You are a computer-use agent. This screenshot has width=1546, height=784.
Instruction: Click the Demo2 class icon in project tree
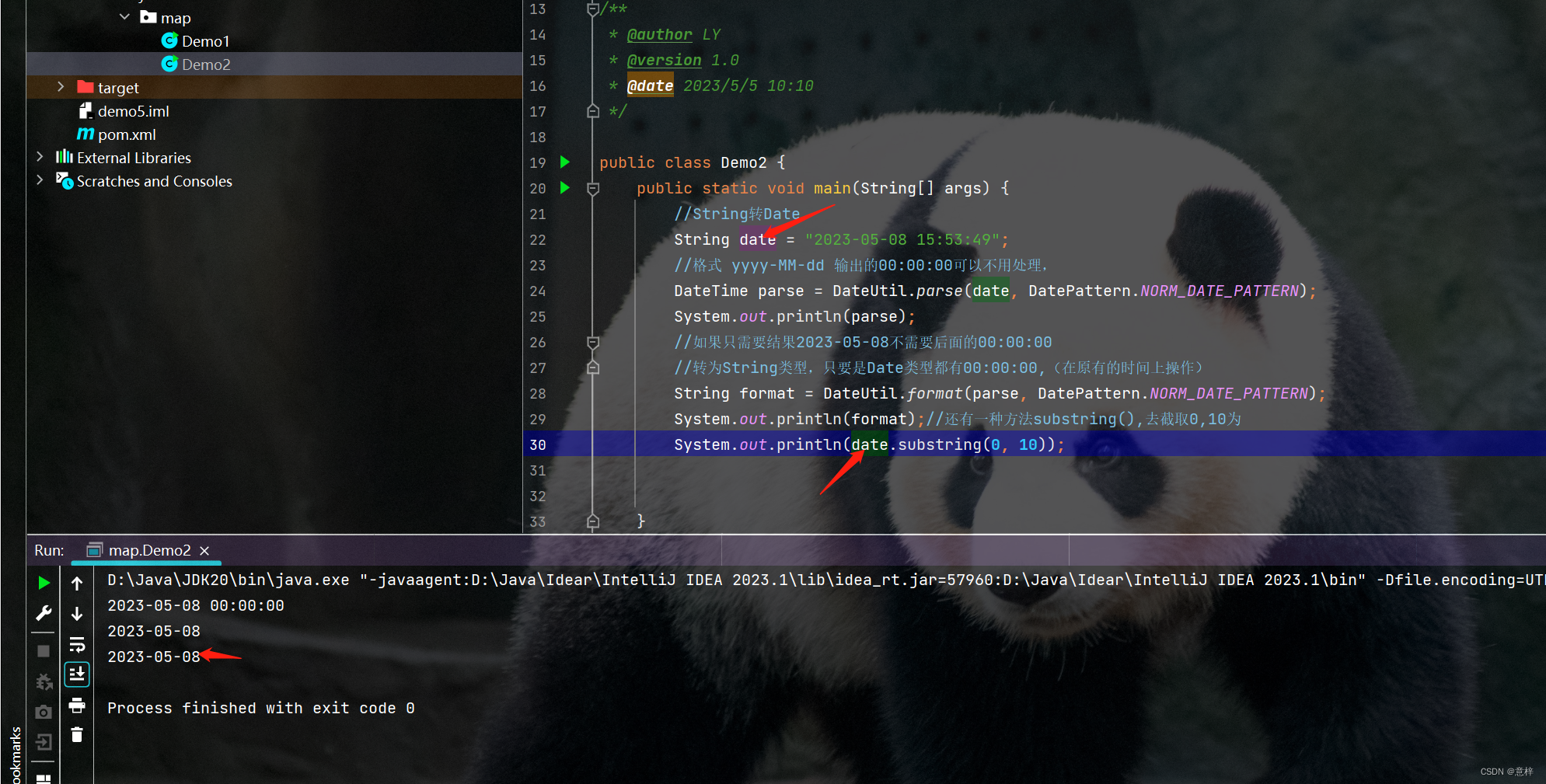(169, 64)
